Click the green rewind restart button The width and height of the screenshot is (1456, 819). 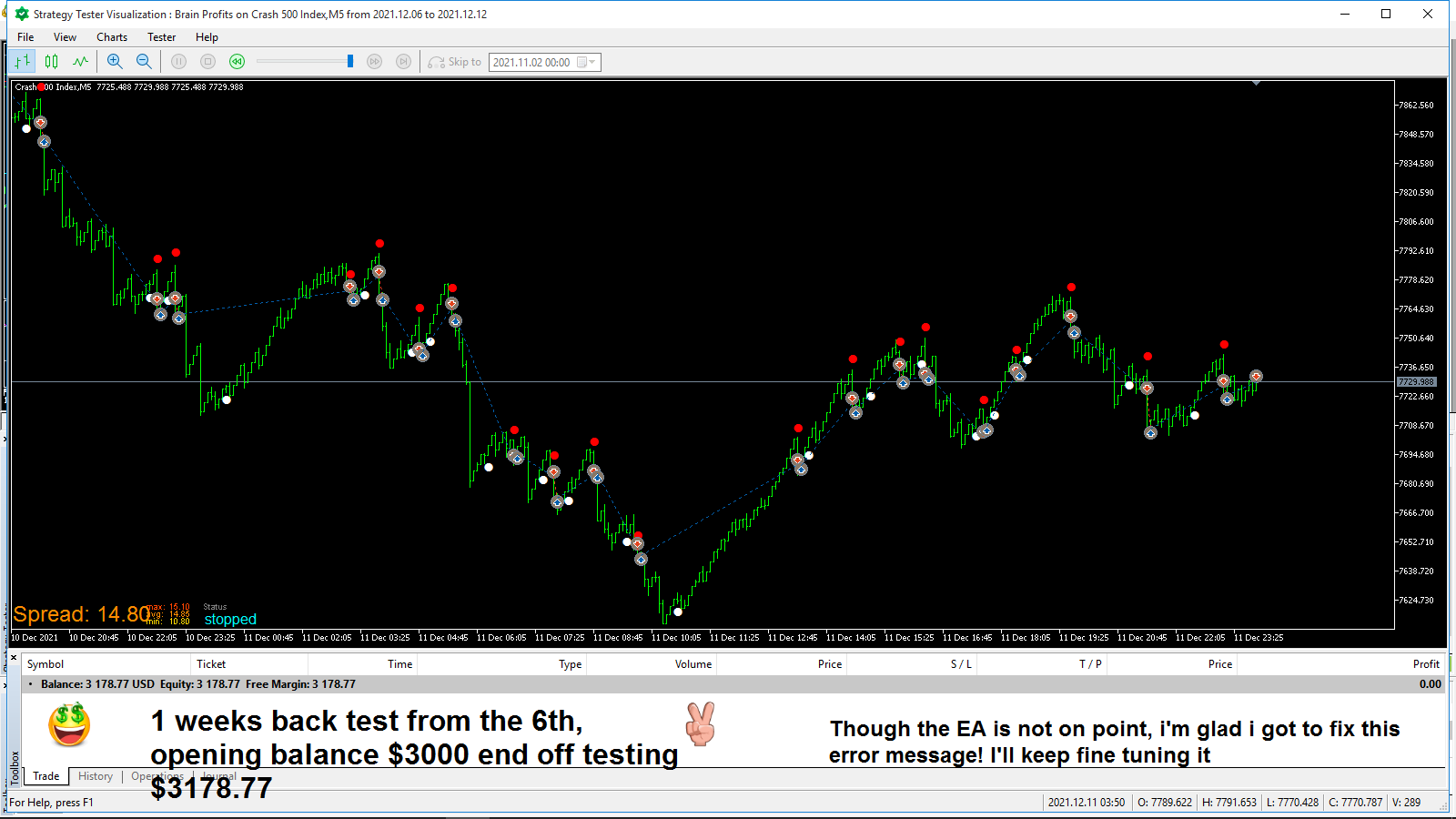point(238,61)
